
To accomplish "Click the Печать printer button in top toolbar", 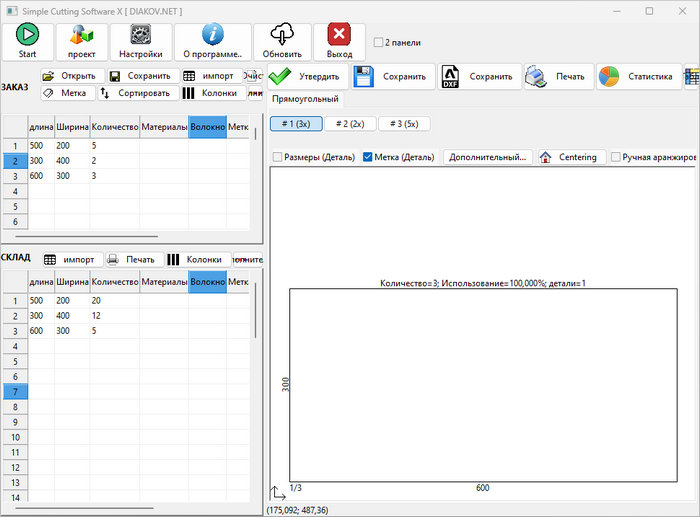I will (x=559, y=76).
